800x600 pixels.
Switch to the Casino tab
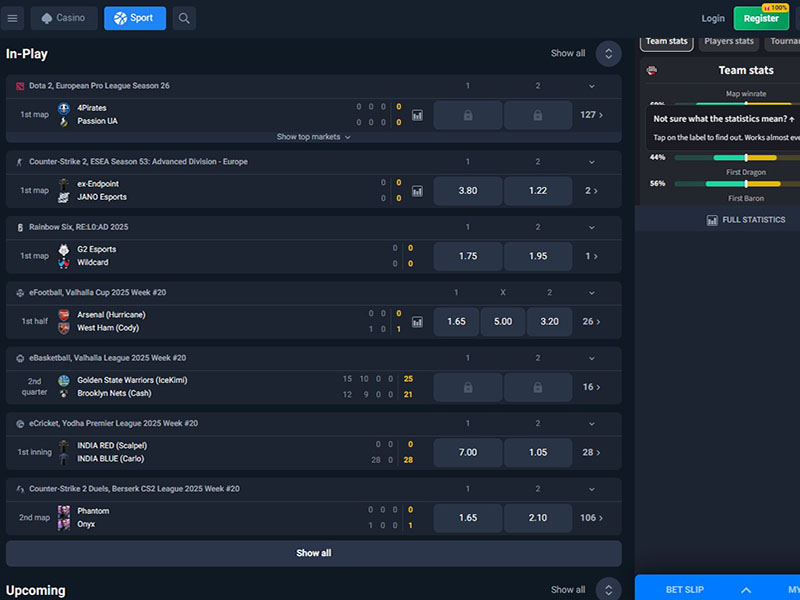point(64,18)
